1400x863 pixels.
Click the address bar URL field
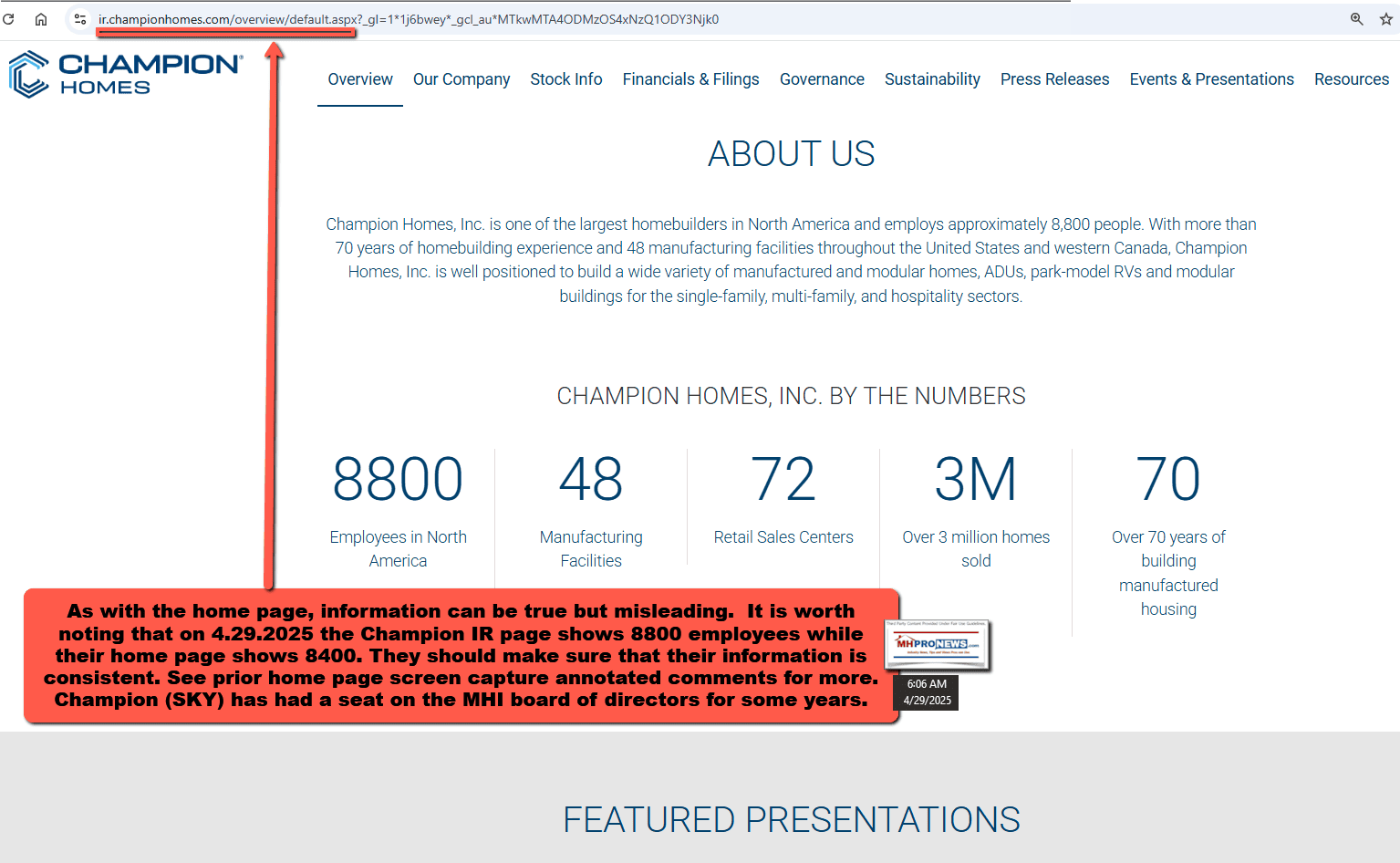pos(409,19)
